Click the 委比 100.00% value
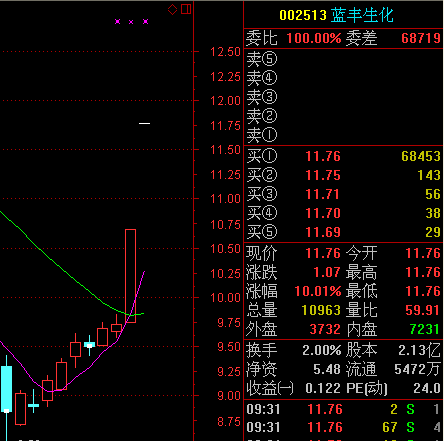This screenshot has width=444, height=441. 314,38
